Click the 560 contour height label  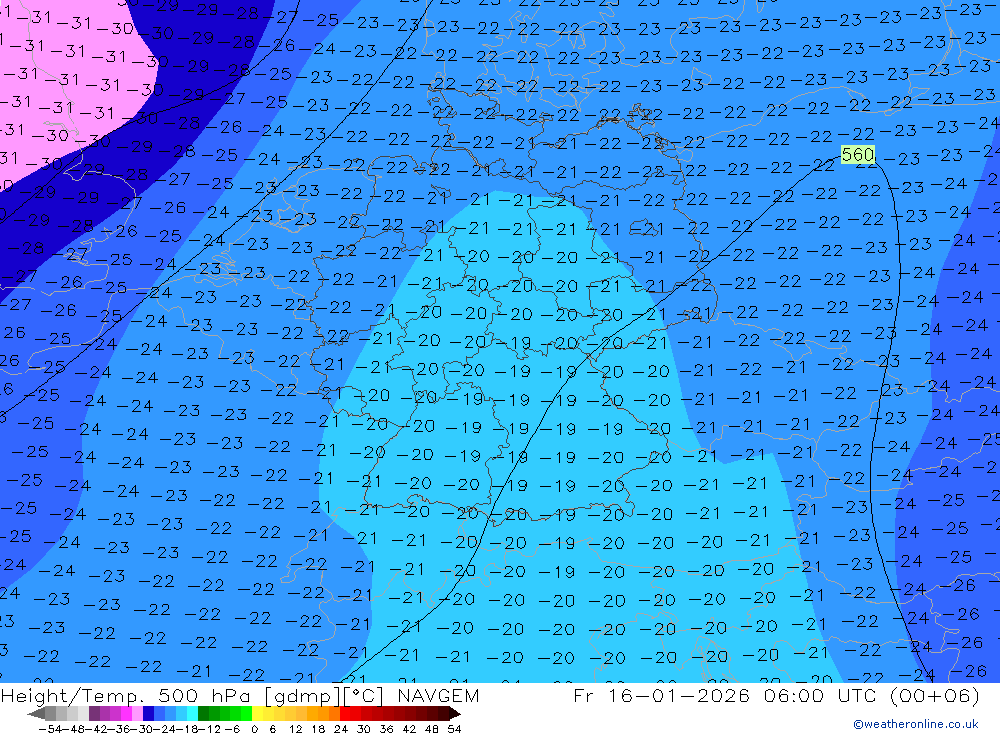tap(858, 155)
